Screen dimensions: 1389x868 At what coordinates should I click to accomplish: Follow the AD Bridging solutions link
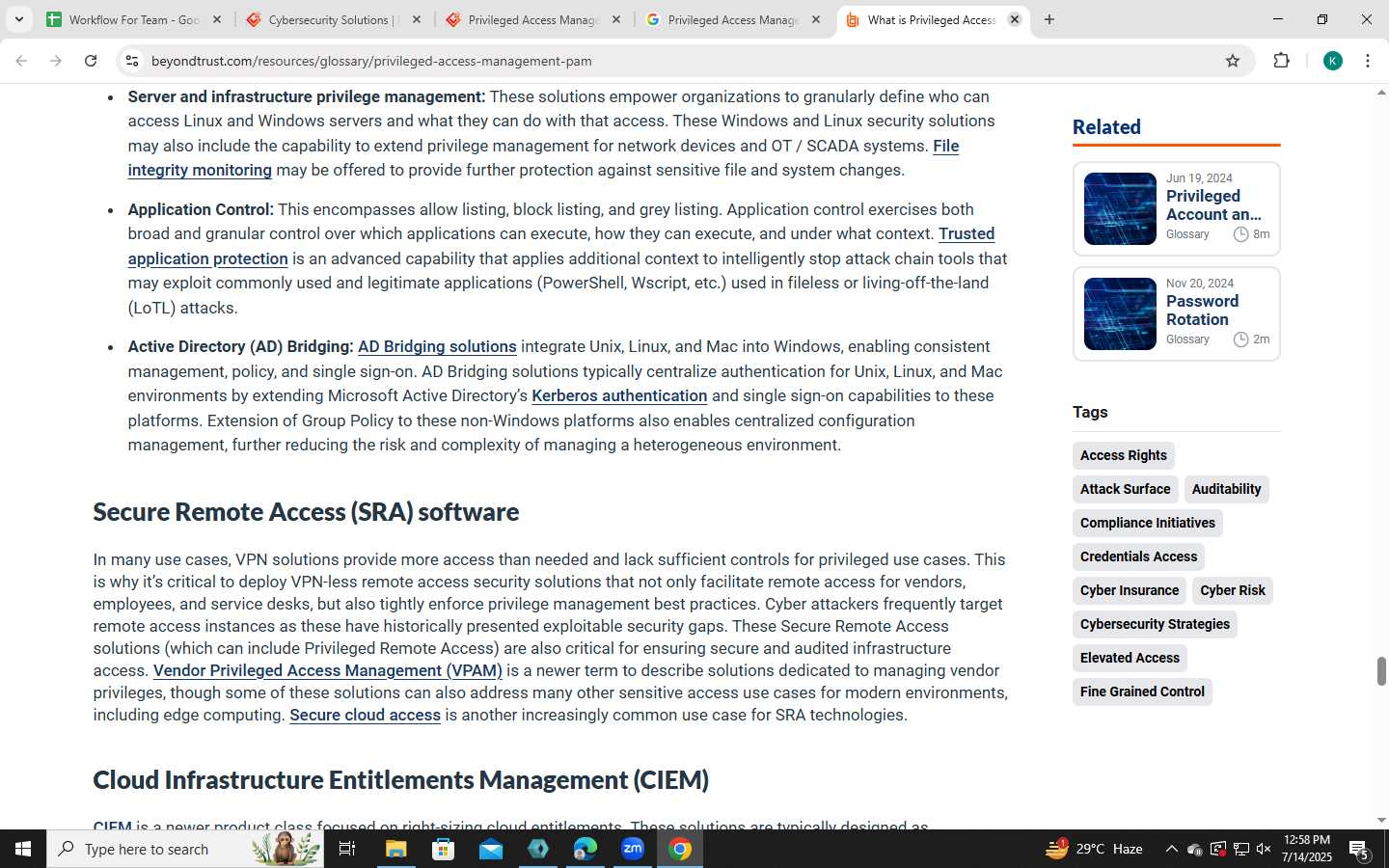click(437, 346)
